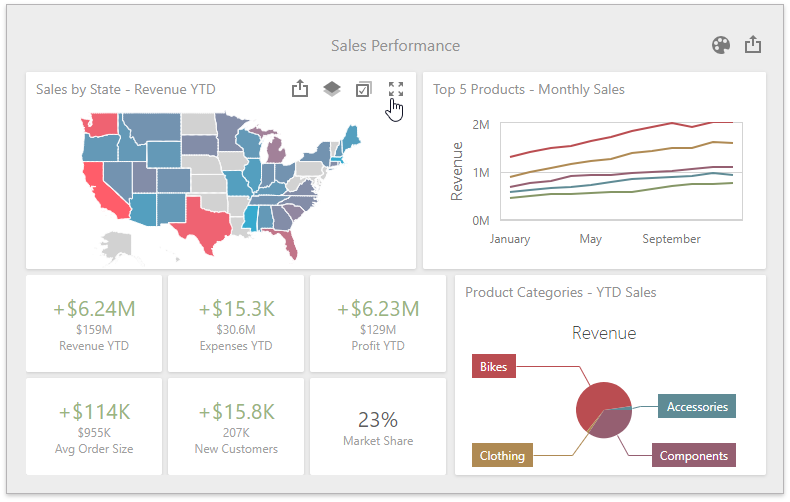Maximize the Sales by State map

(396, 89)
